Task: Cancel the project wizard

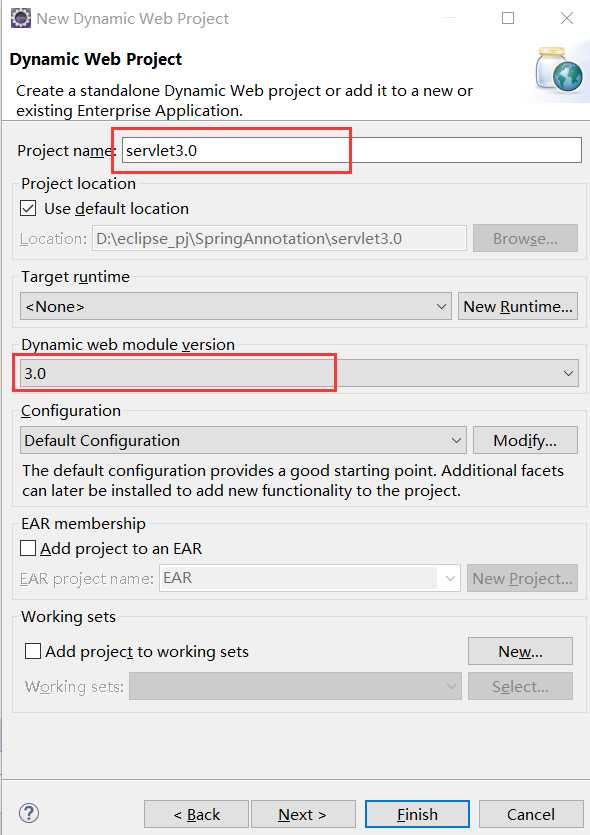Action: tap(531, 814)
